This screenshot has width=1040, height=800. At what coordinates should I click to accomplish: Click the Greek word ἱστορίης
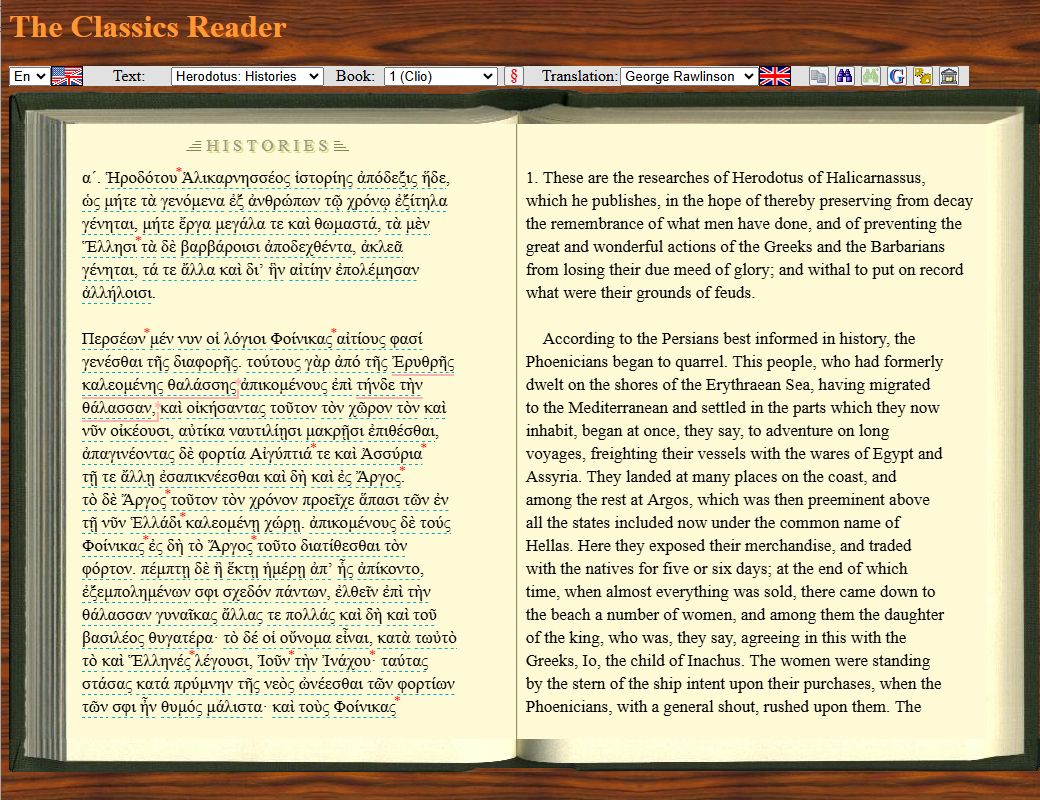click(324, 178)
